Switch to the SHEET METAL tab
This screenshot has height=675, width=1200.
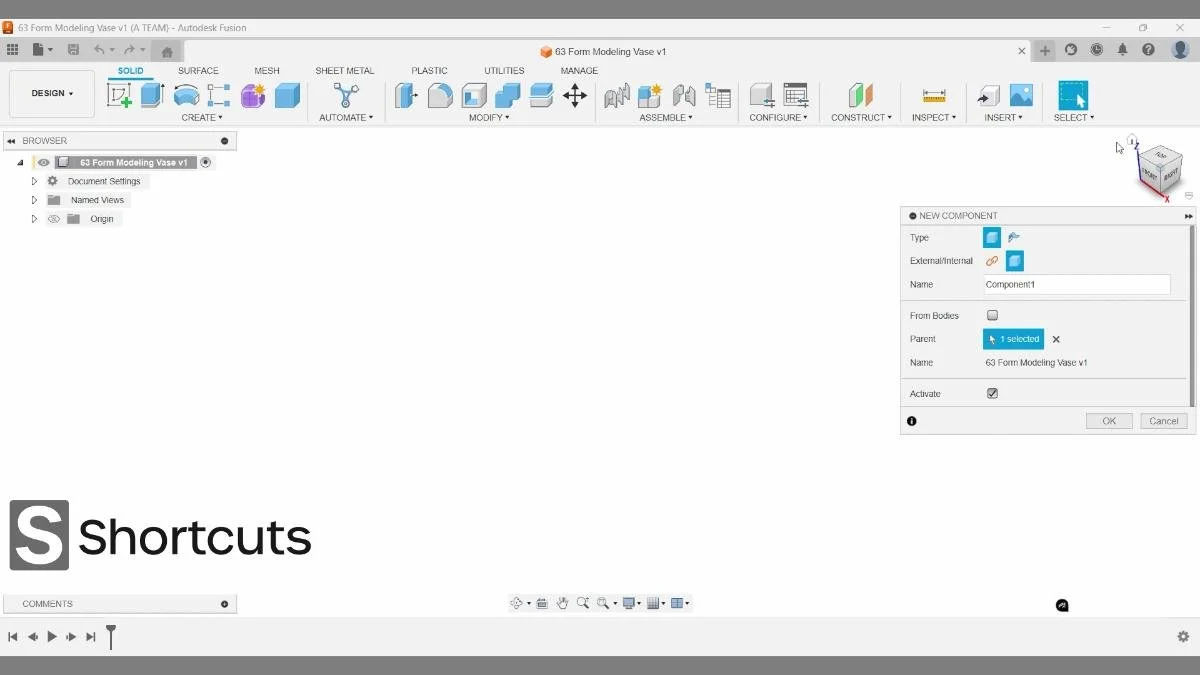coord(344,71)
